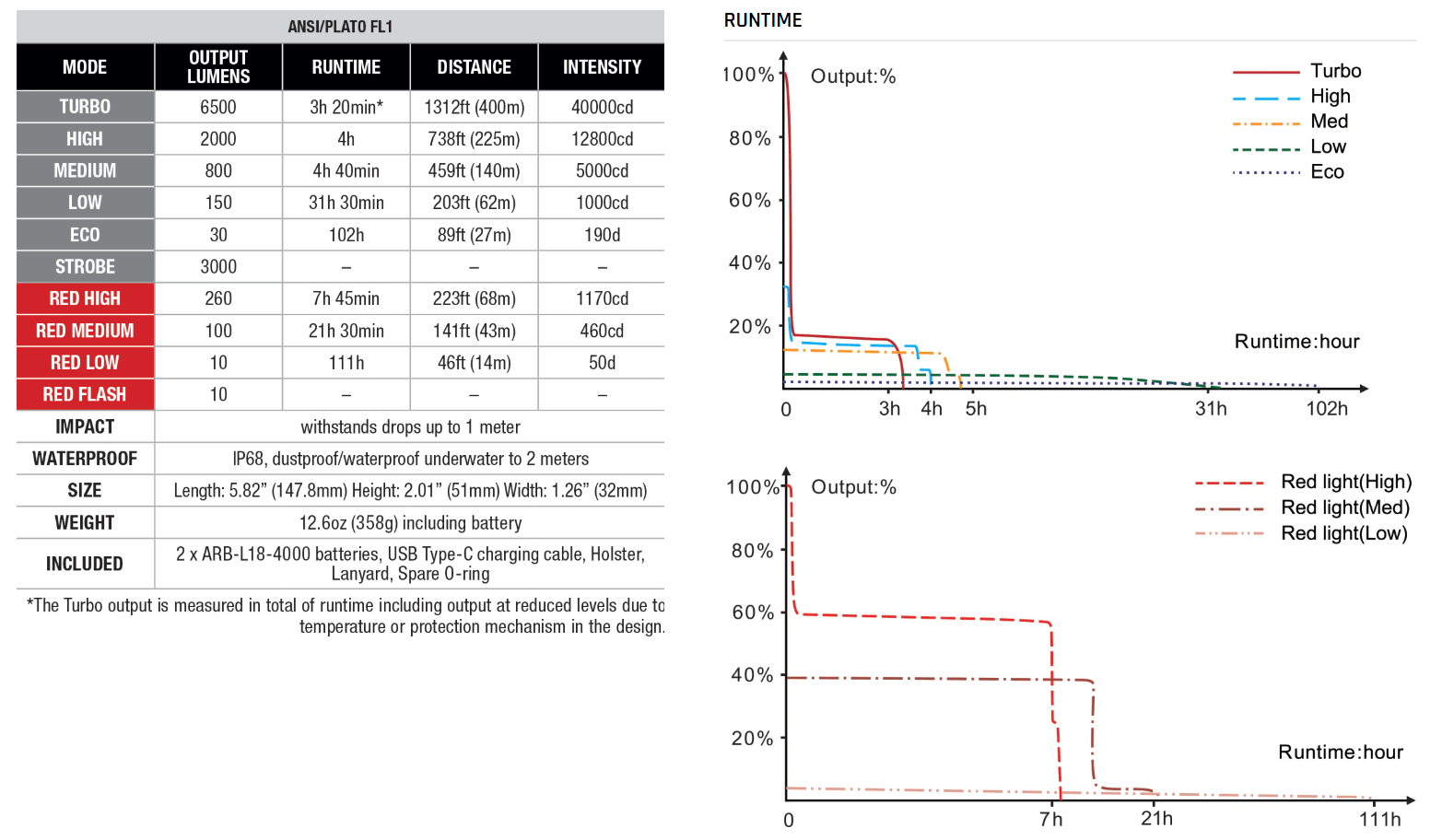Select the TURBO mode row label

pos(85,107)
